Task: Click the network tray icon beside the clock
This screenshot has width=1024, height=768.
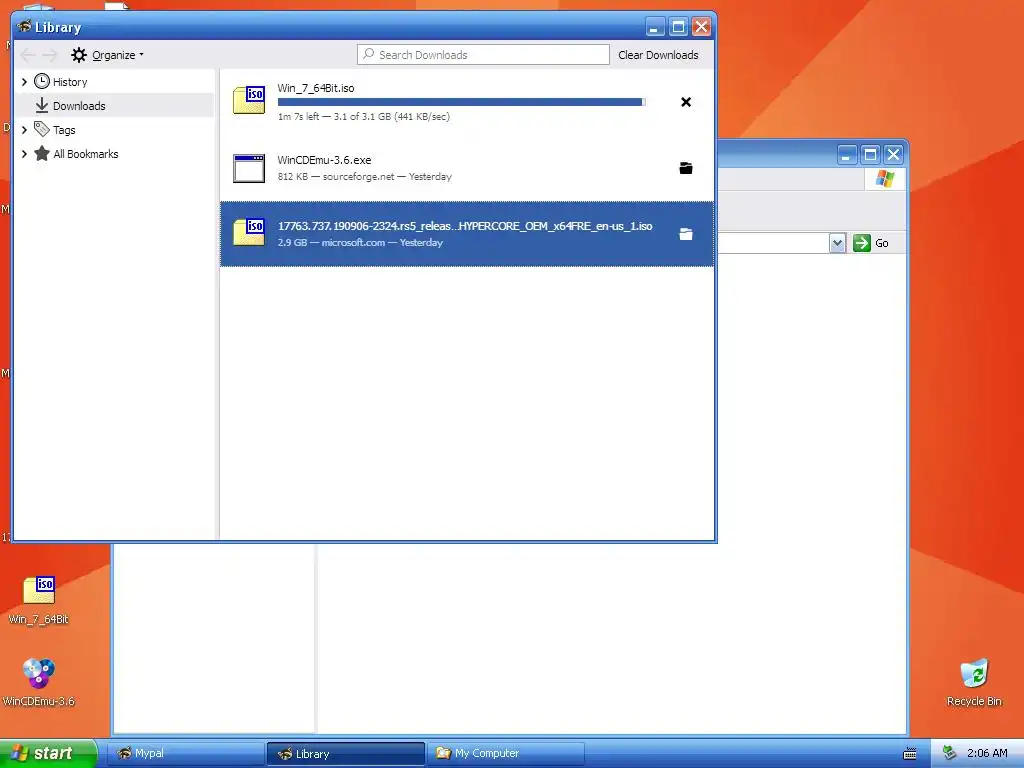Action: point(950,753)
